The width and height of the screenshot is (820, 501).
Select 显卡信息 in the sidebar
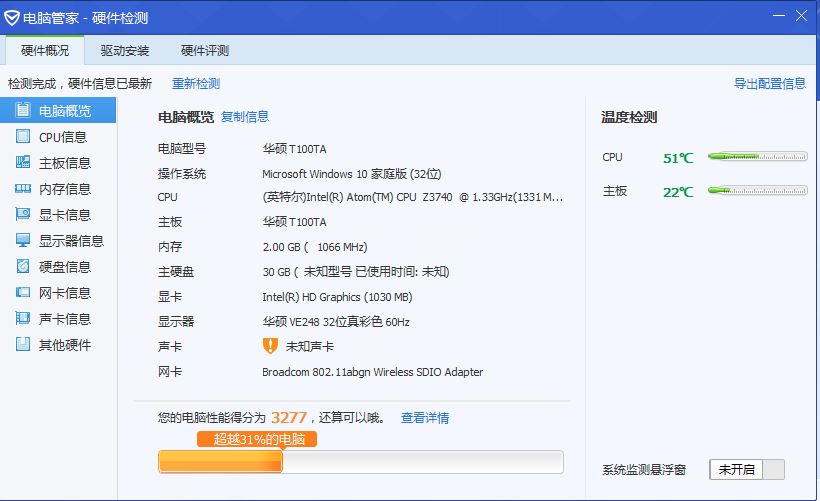tap(58, 214)
